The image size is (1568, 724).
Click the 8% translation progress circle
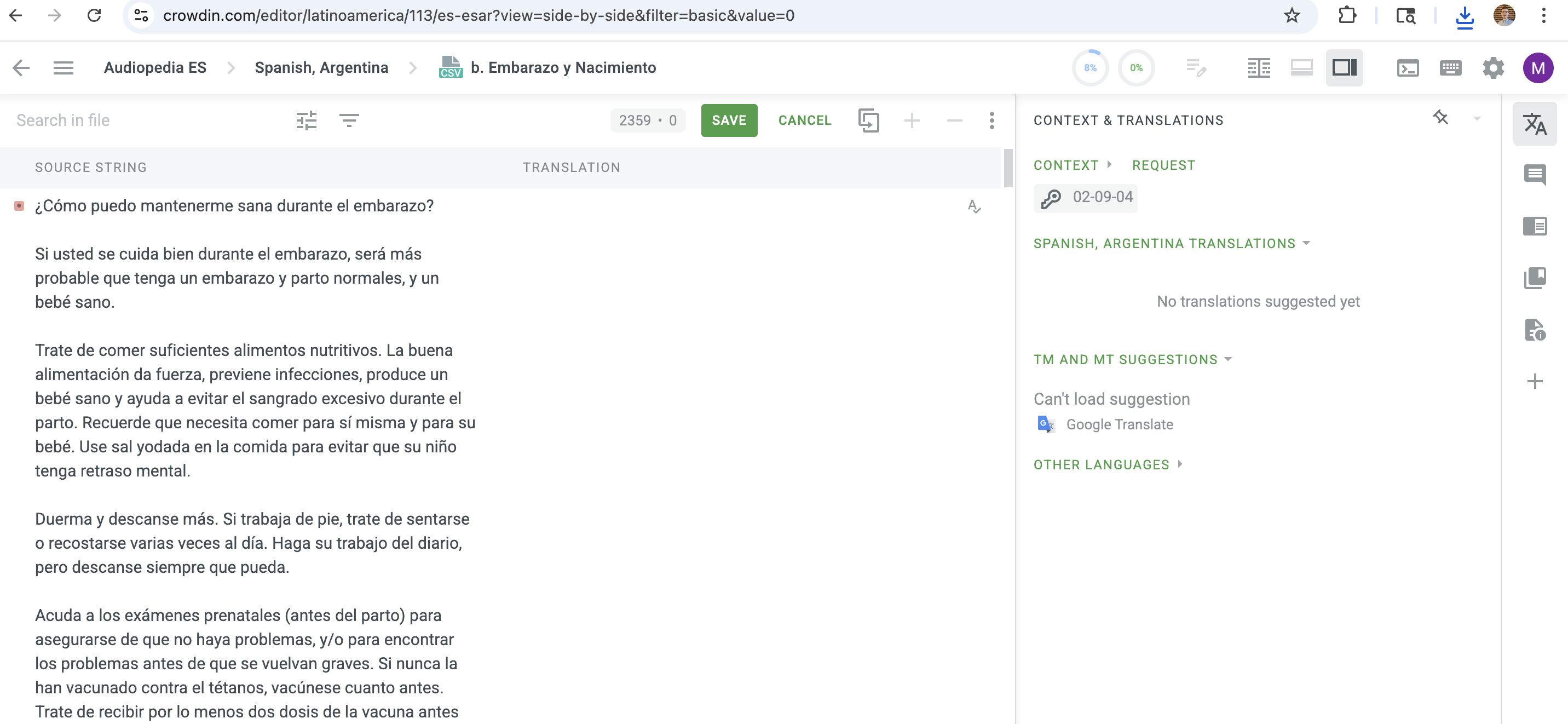[1090, 67]
